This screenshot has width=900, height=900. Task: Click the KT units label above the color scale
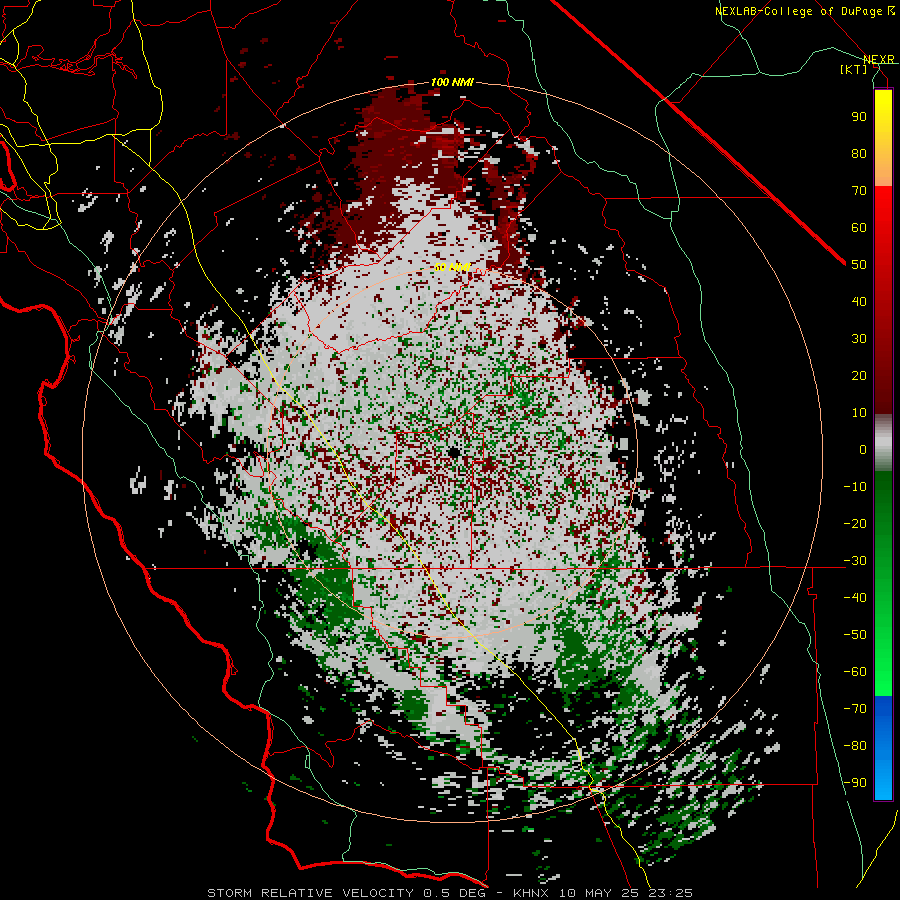pos(854,69)
